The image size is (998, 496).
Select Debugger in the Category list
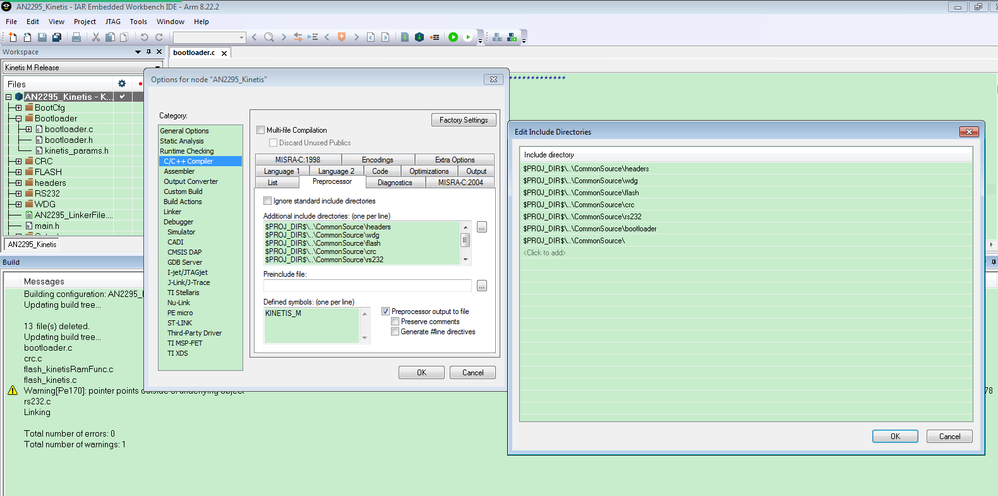point(178,222)
